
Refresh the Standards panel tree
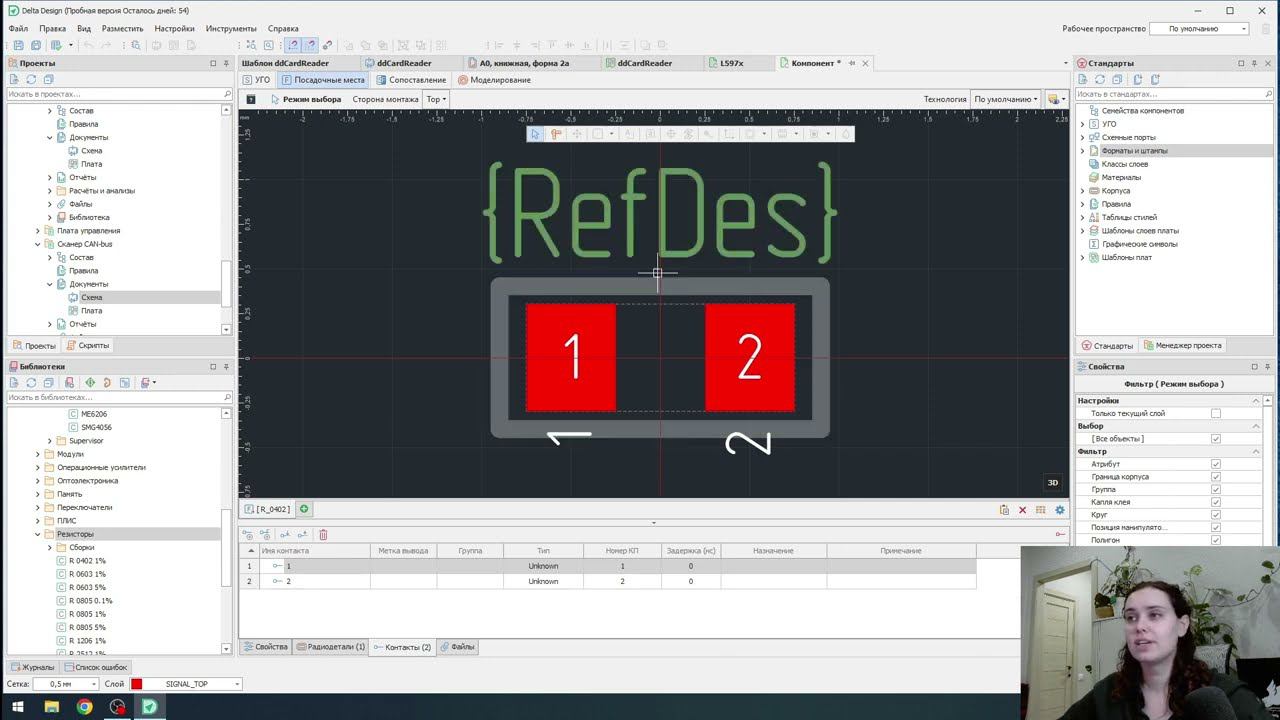click(x=1100, y=79)
